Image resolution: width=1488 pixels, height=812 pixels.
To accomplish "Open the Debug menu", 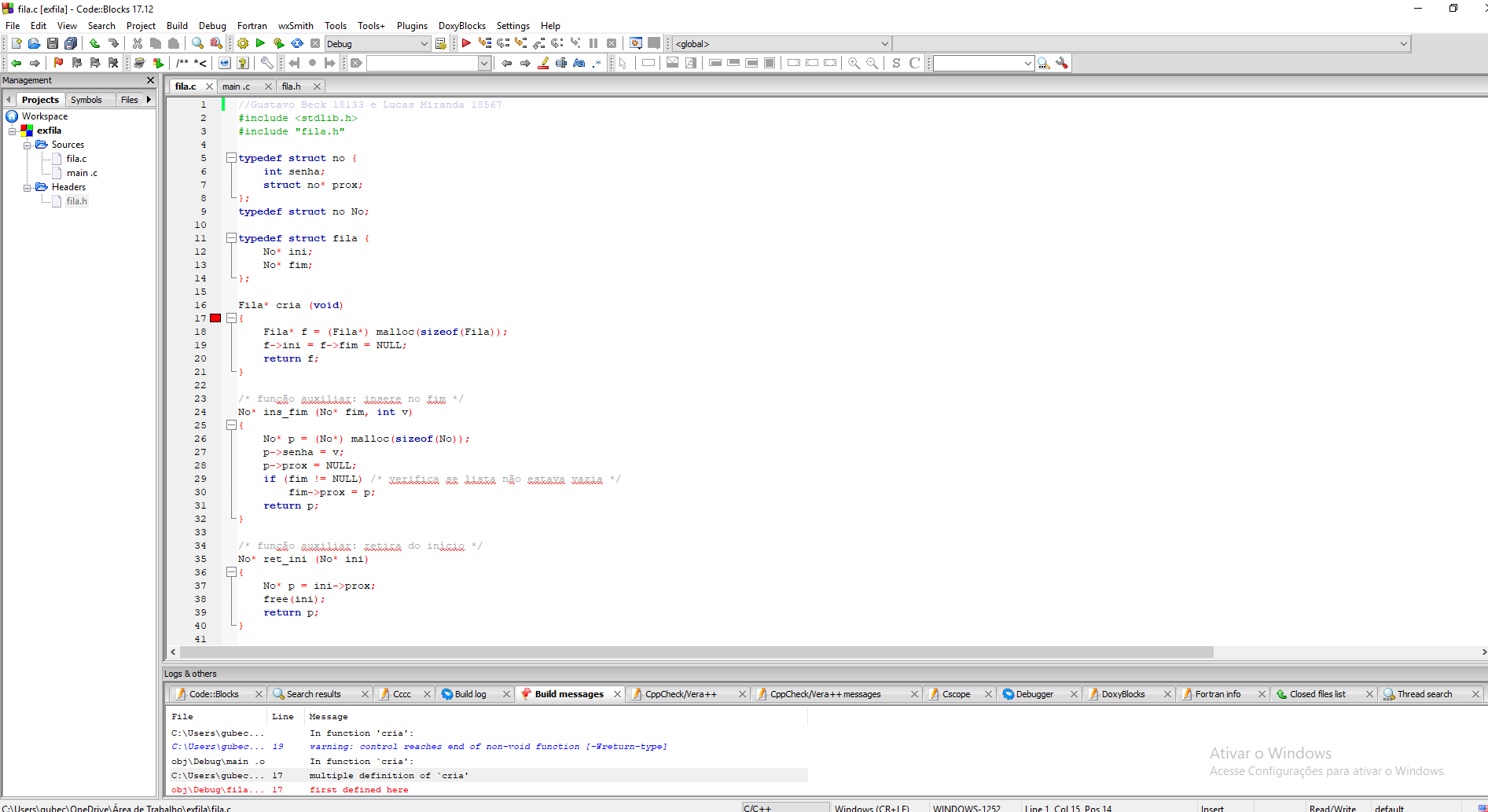I will (x=212, y=26).
